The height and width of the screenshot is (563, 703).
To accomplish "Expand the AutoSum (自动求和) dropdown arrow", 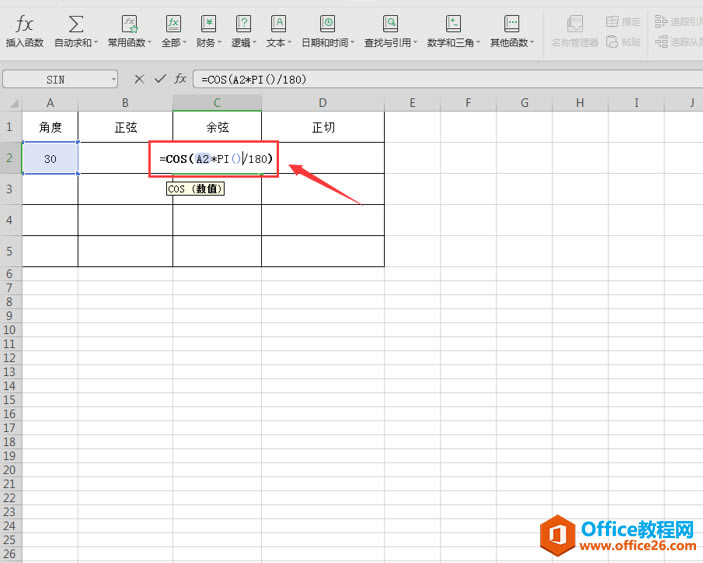I will tap(95, 43).
